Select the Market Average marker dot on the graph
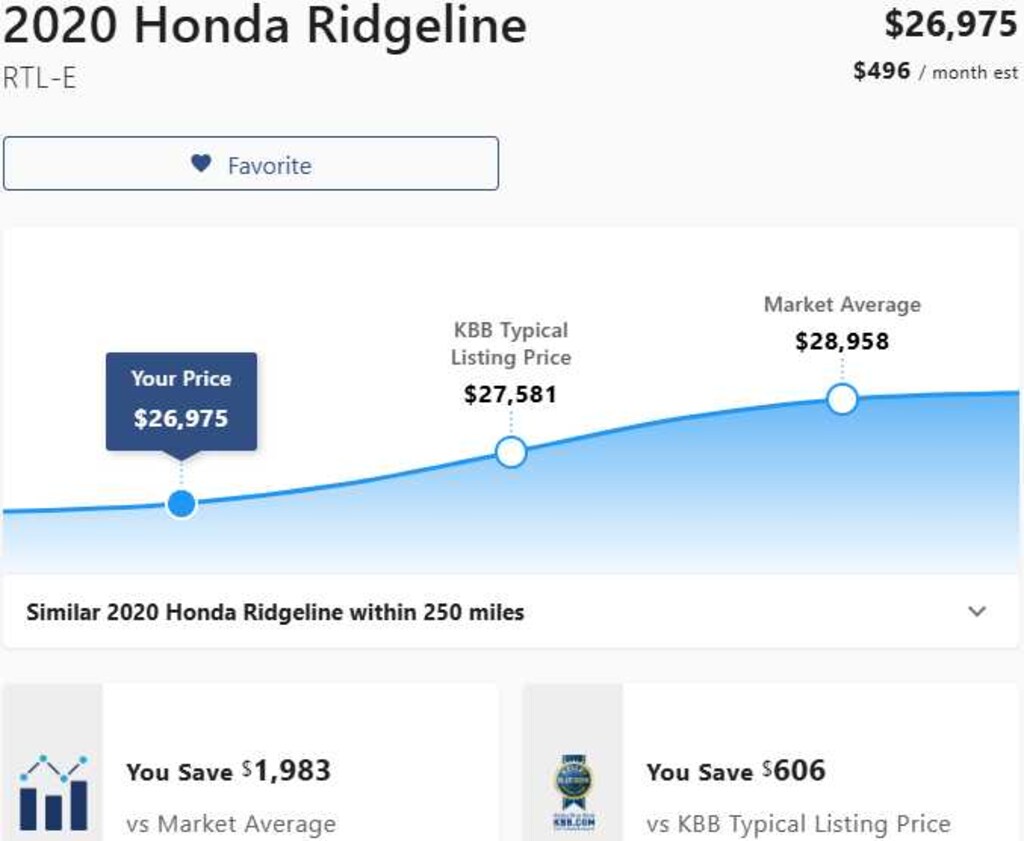This screenshot has width=1024, height=841. [x=843, y=398]
